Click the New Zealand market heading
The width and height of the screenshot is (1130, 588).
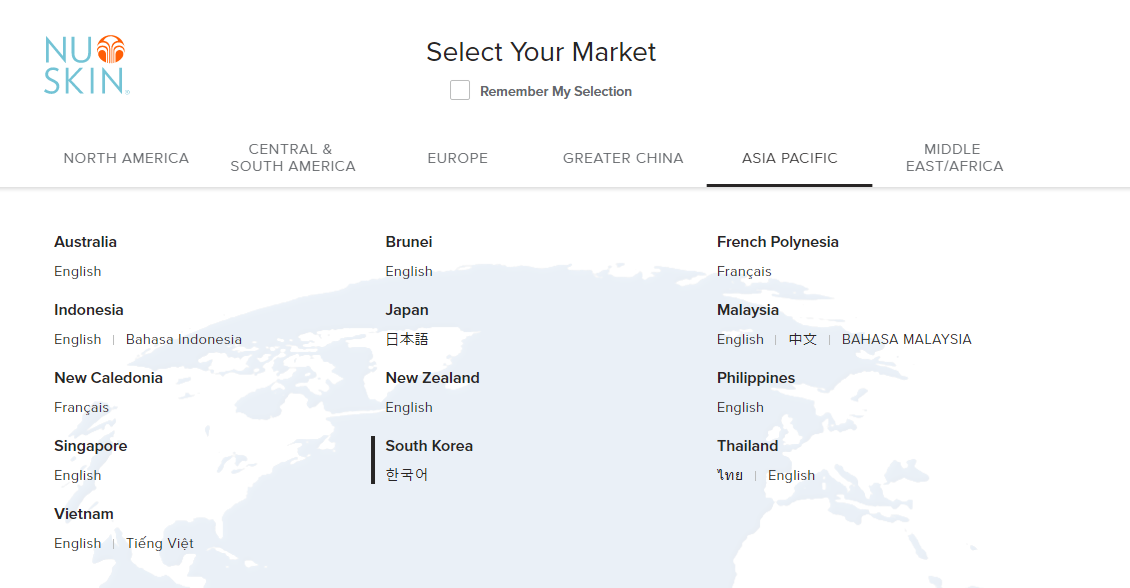(x=432, y=378)
